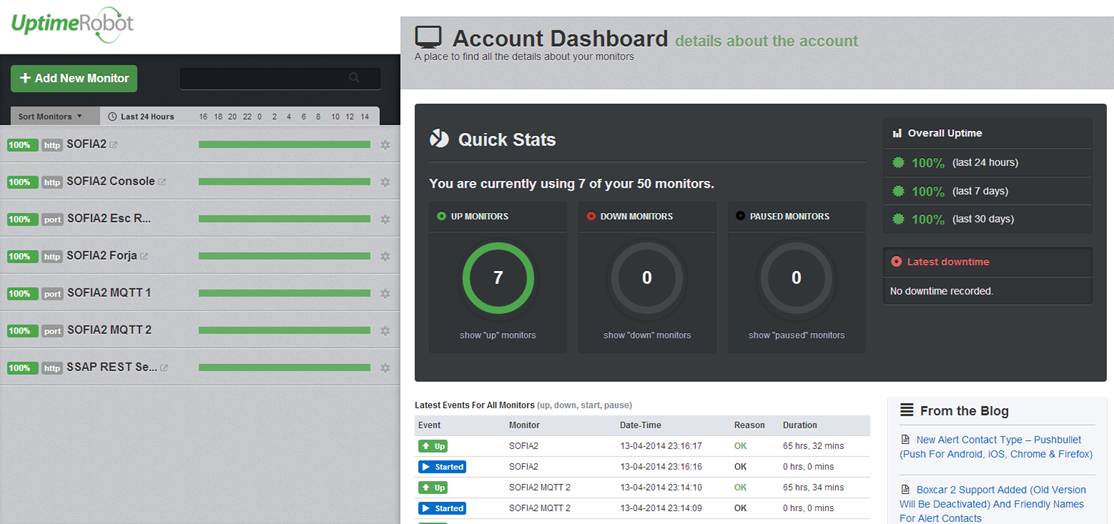Show "paused" monitors link
Image resolution: width=1114 pixels, height=524 pixels.
point(796,335)
